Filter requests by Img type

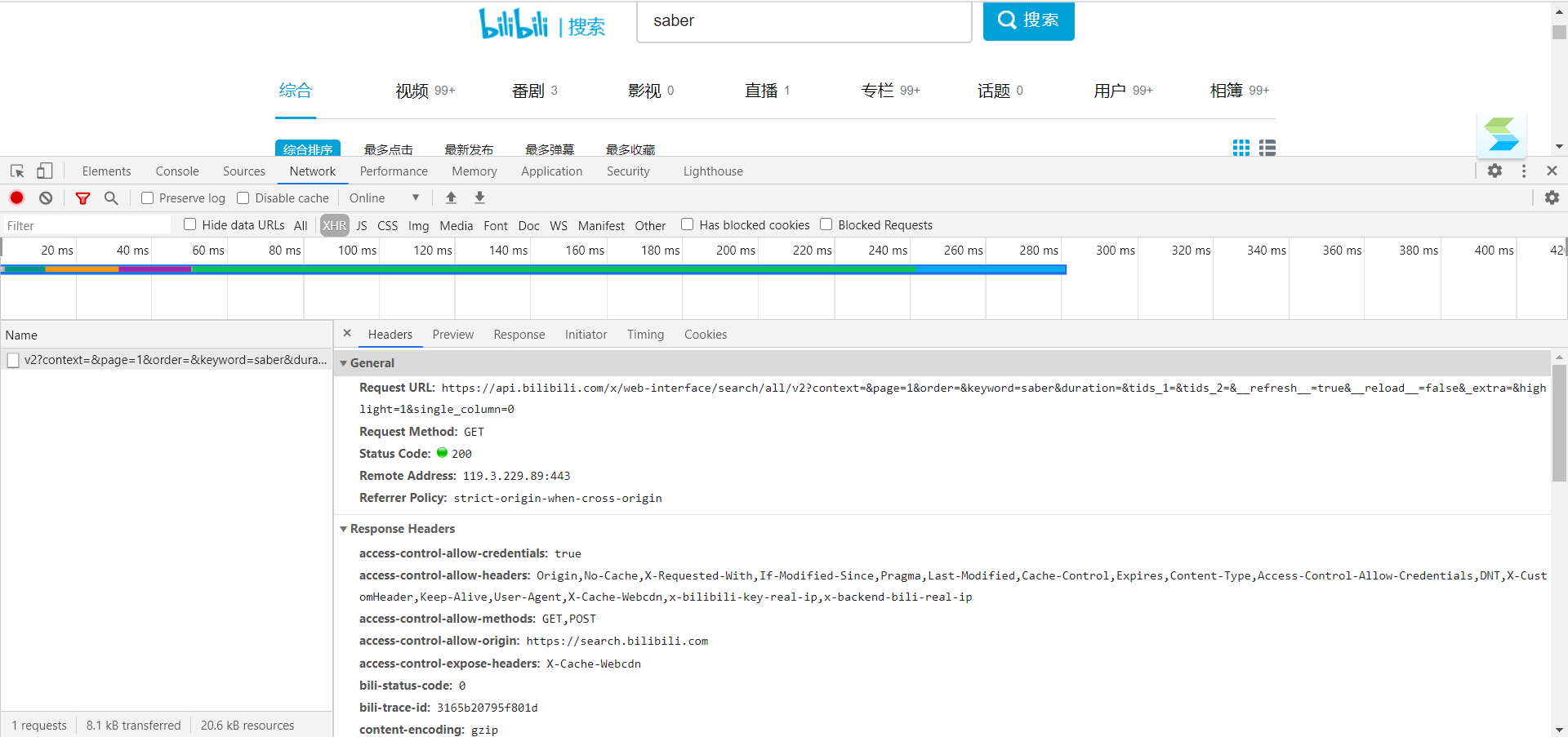click(418, 225)
